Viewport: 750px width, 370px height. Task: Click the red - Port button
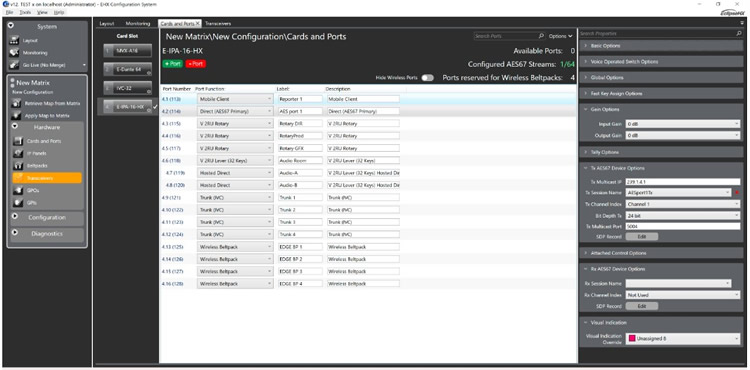pyautogui.click(x=195, y=64)
